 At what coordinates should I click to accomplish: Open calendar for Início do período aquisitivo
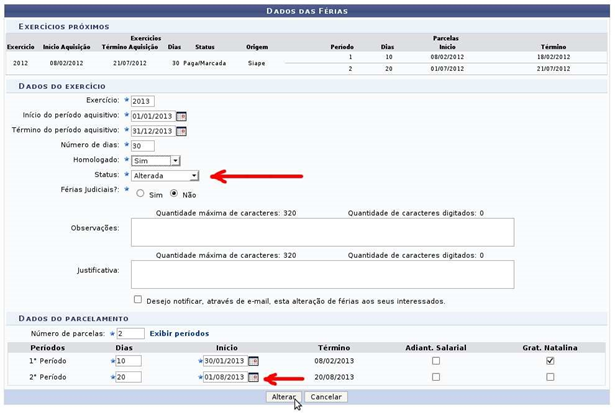[181, 116]
